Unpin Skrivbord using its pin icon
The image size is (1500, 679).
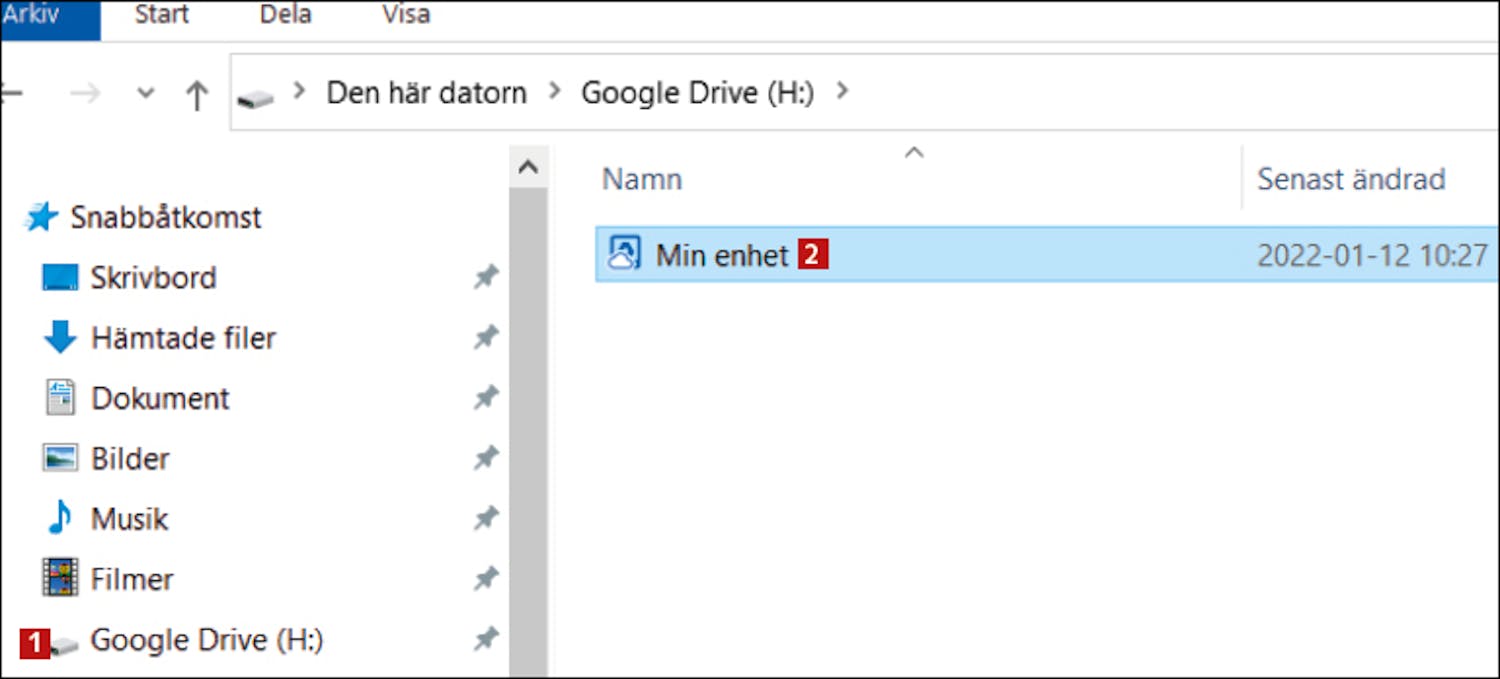pos(486,278)
